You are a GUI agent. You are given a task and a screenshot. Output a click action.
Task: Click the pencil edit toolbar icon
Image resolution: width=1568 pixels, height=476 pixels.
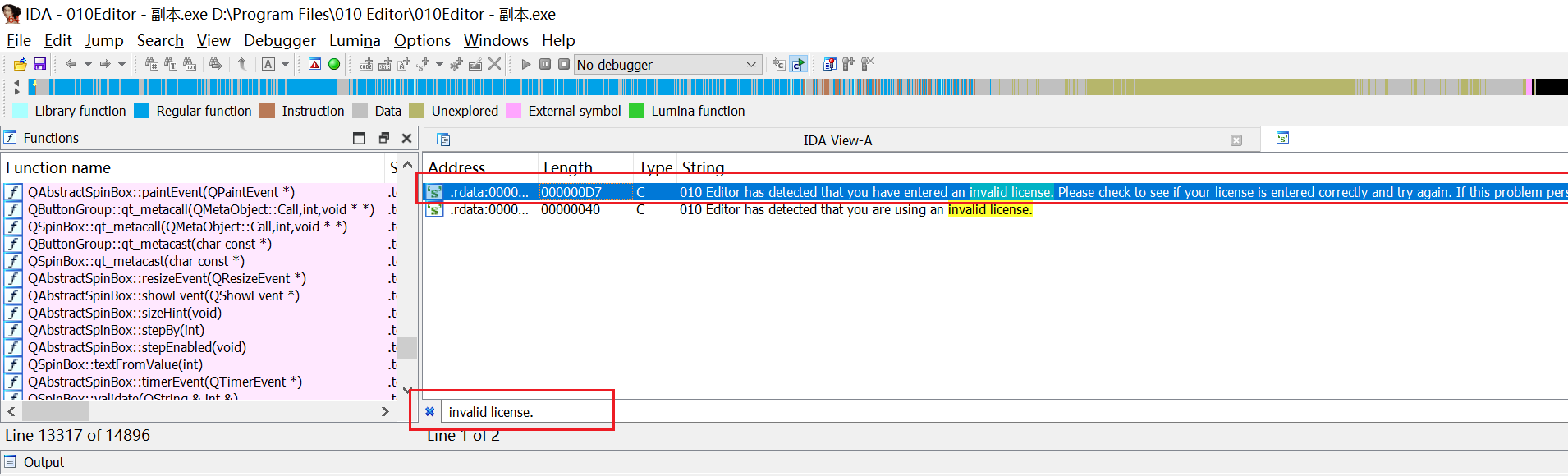[x=475, y=64]
